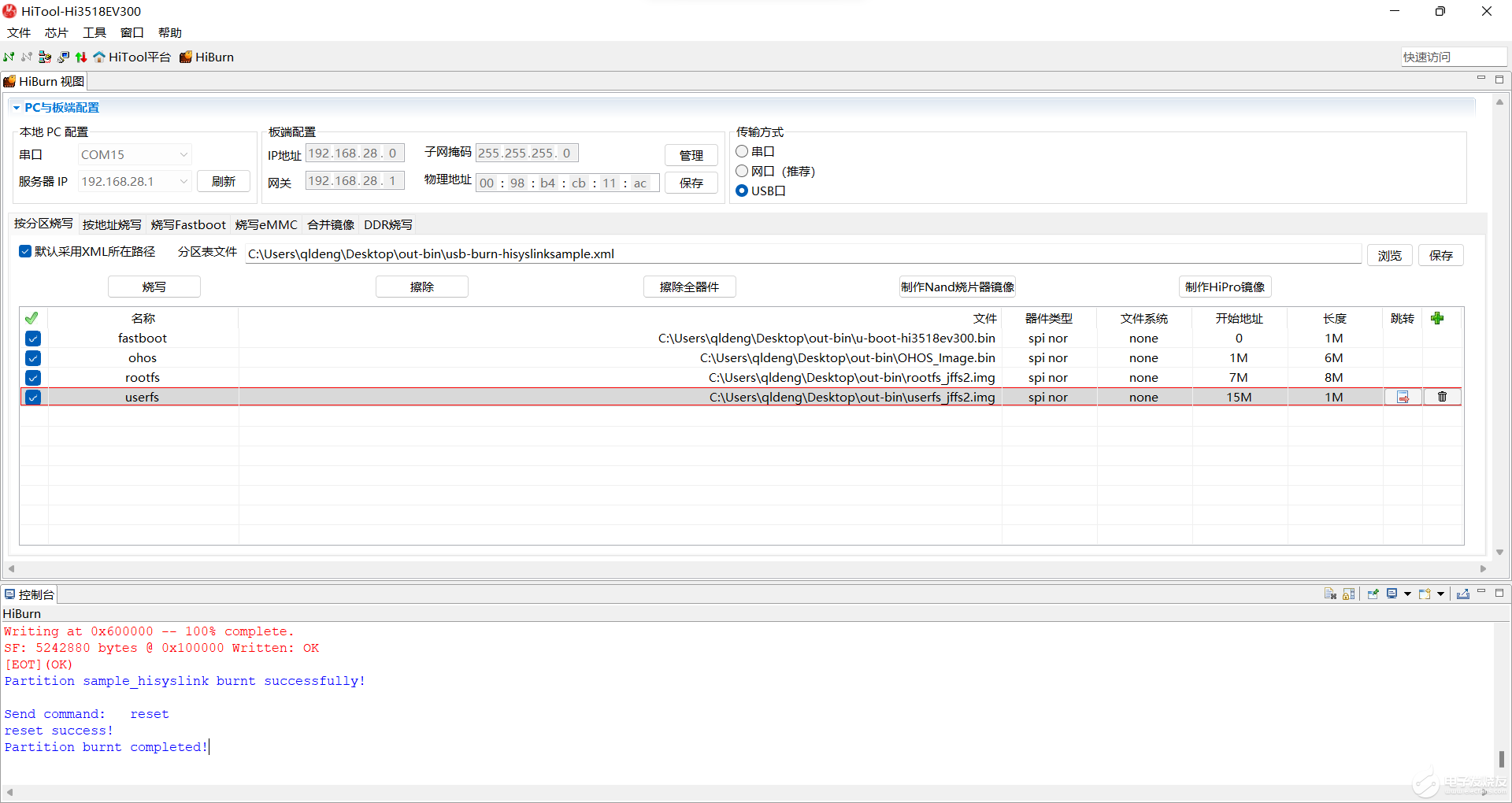
Task: Uncheck the userfs partition checkbox
Action: tap(33, 398)
